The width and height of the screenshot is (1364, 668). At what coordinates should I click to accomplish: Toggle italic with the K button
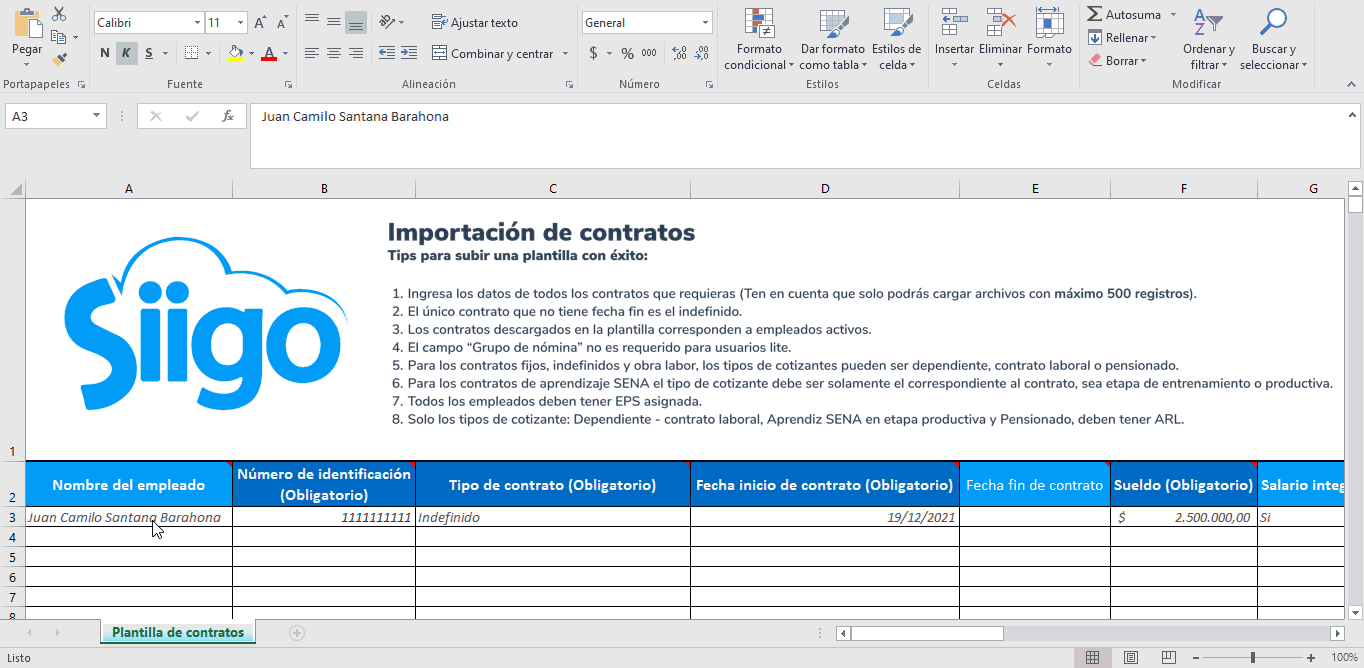(127, 53)
